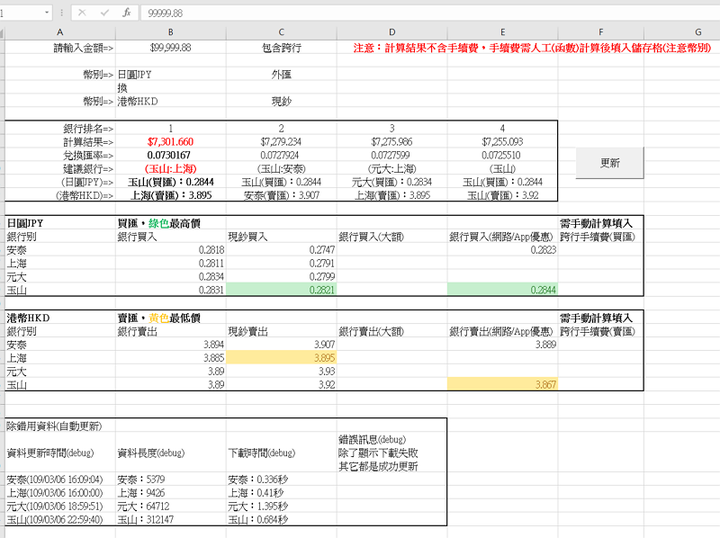Select the cell 除錯用資料(自動更新)
This screenshot has width=720, height=538.
[x=60, y=426]
